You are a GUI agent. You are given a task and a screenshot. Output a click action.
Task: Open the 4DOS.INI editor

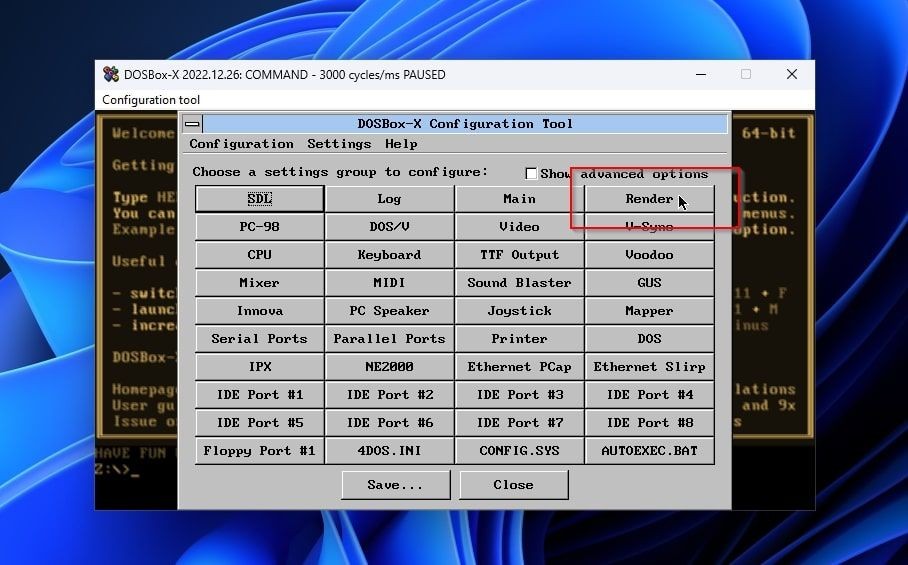coord(389,451)
